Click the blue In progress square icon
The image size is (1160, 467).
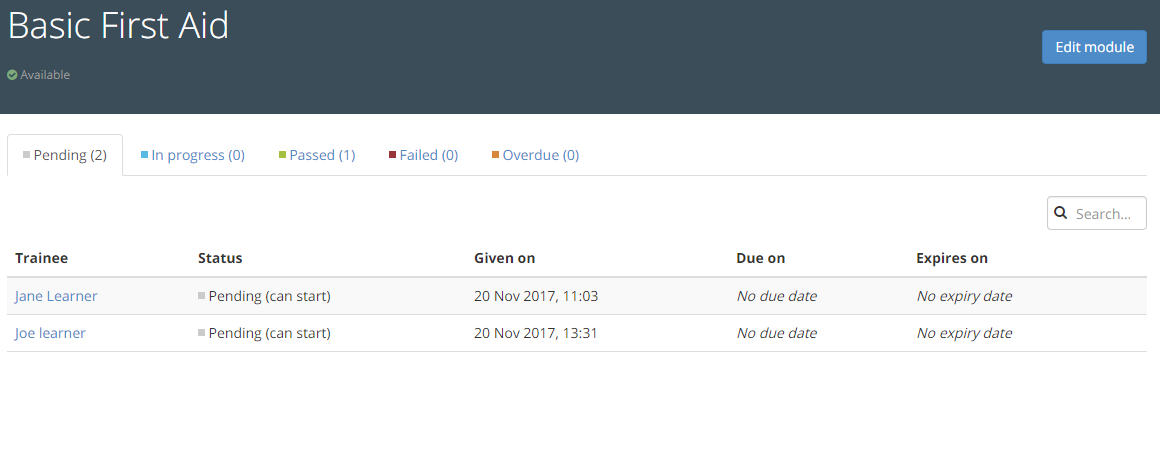[145, 155]
